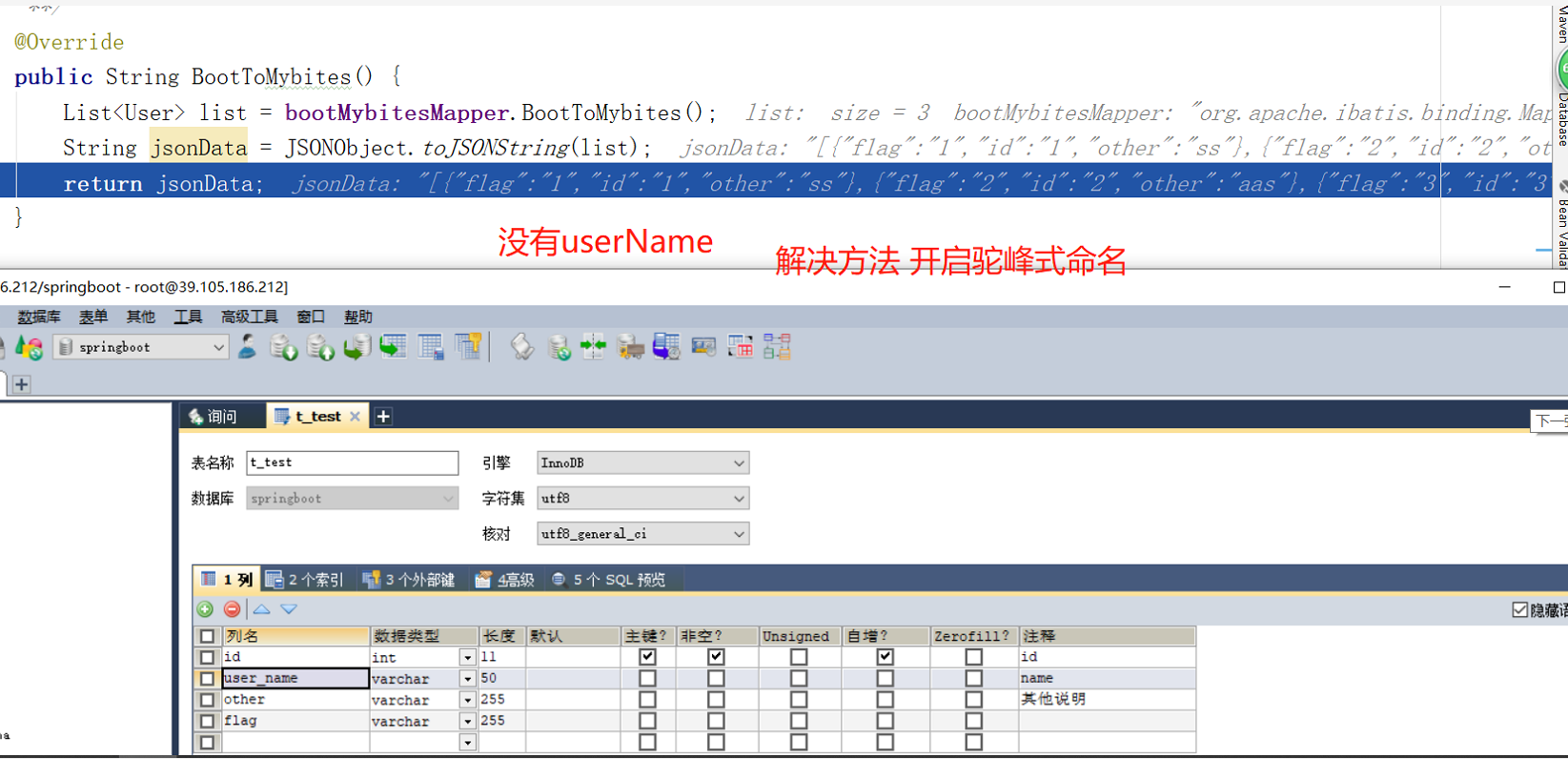This screenshot has width=1568, height=759.
Task: Open the user manager person icon
Action: coord(247,347)
